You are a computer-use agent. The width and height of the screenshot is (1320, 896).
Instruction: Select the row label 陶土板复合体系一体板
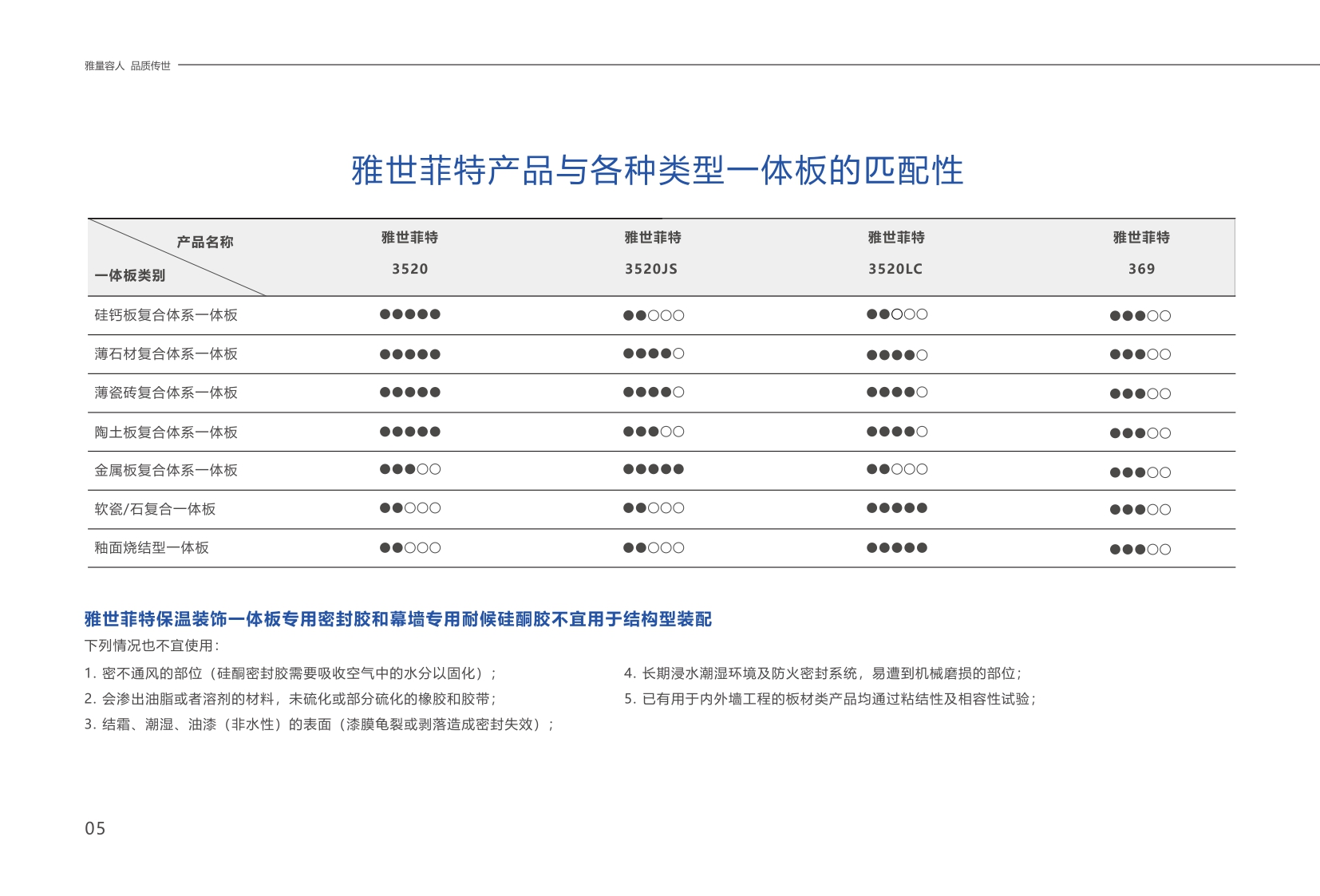(x=166, y=432)
